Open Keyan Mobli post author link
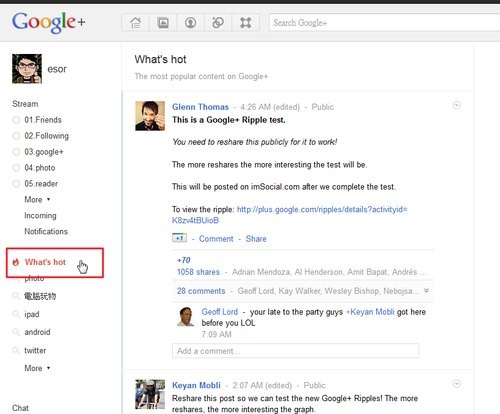Viewport: 500px width, 414px height. coord(196,385)
